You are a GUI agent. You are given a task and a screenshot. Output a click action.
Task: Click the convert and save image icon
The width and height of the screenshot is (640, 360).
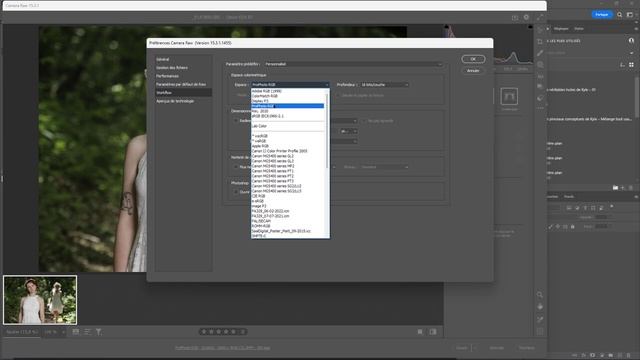pyautogui.click(x=515, y=18)
